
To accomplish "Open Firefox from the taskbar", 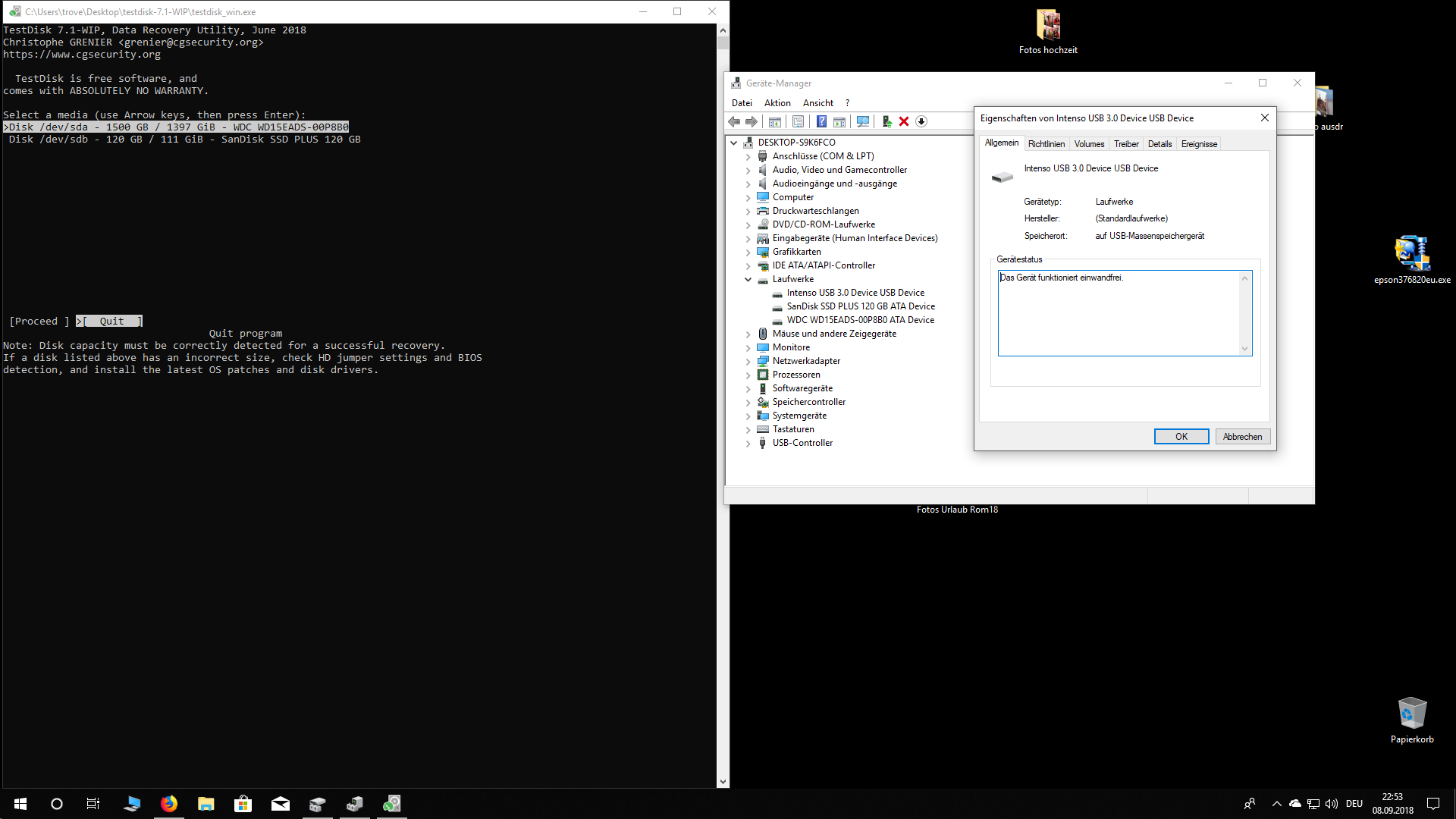I will click(x=168, y=804).
